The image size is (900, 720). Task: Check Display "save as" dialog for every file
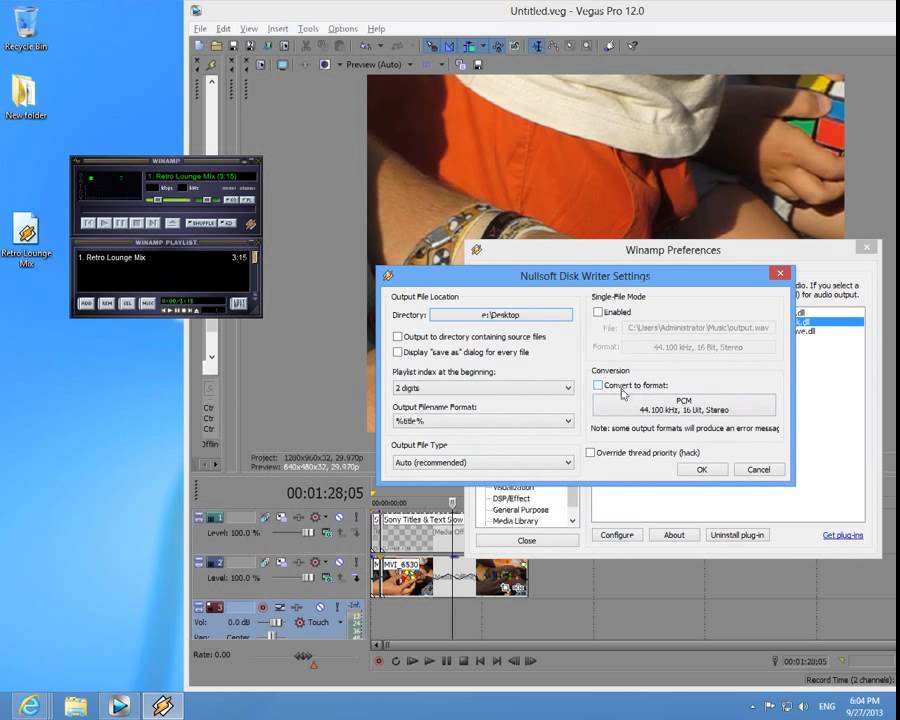pyautogui.click(x=397, y=352)
